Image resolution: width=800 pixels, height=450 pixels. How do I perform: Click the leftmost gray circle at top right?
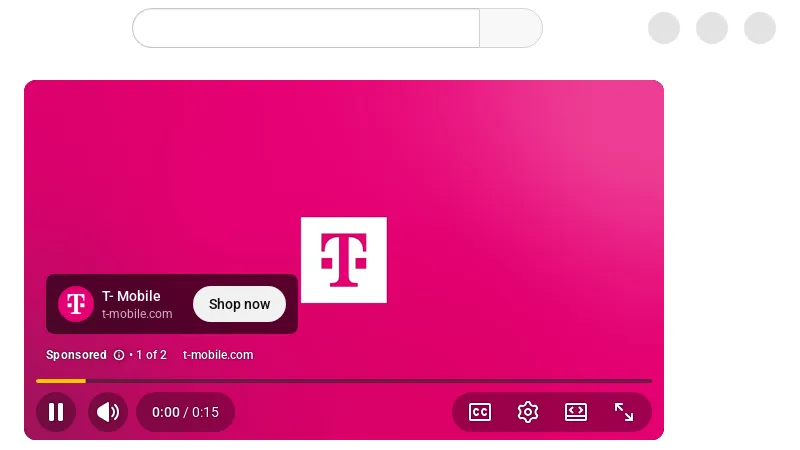(x=664, y=28)
